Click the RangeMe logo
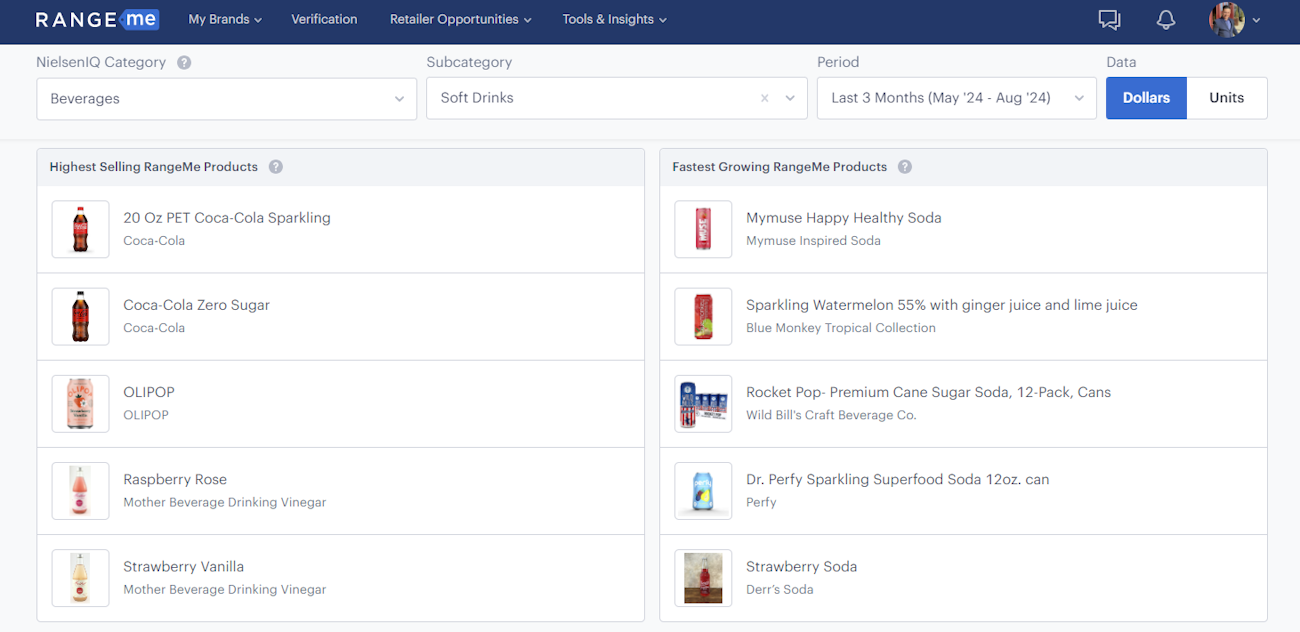This screenshot has height=632, width=1300. click(97, 20)
